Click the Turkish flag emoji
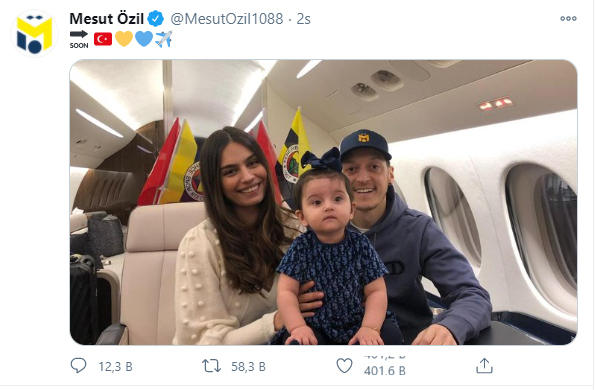 103,39
